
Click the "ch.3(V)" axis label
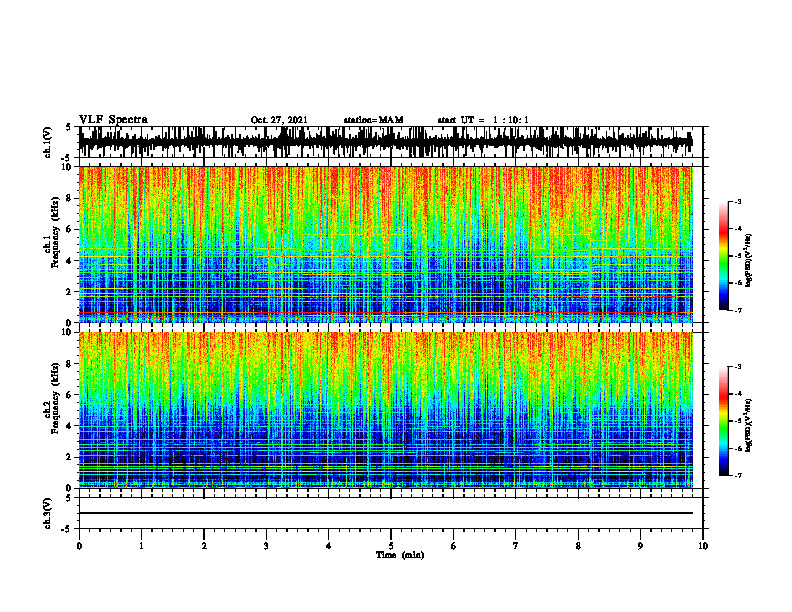(x=48, y=514)
